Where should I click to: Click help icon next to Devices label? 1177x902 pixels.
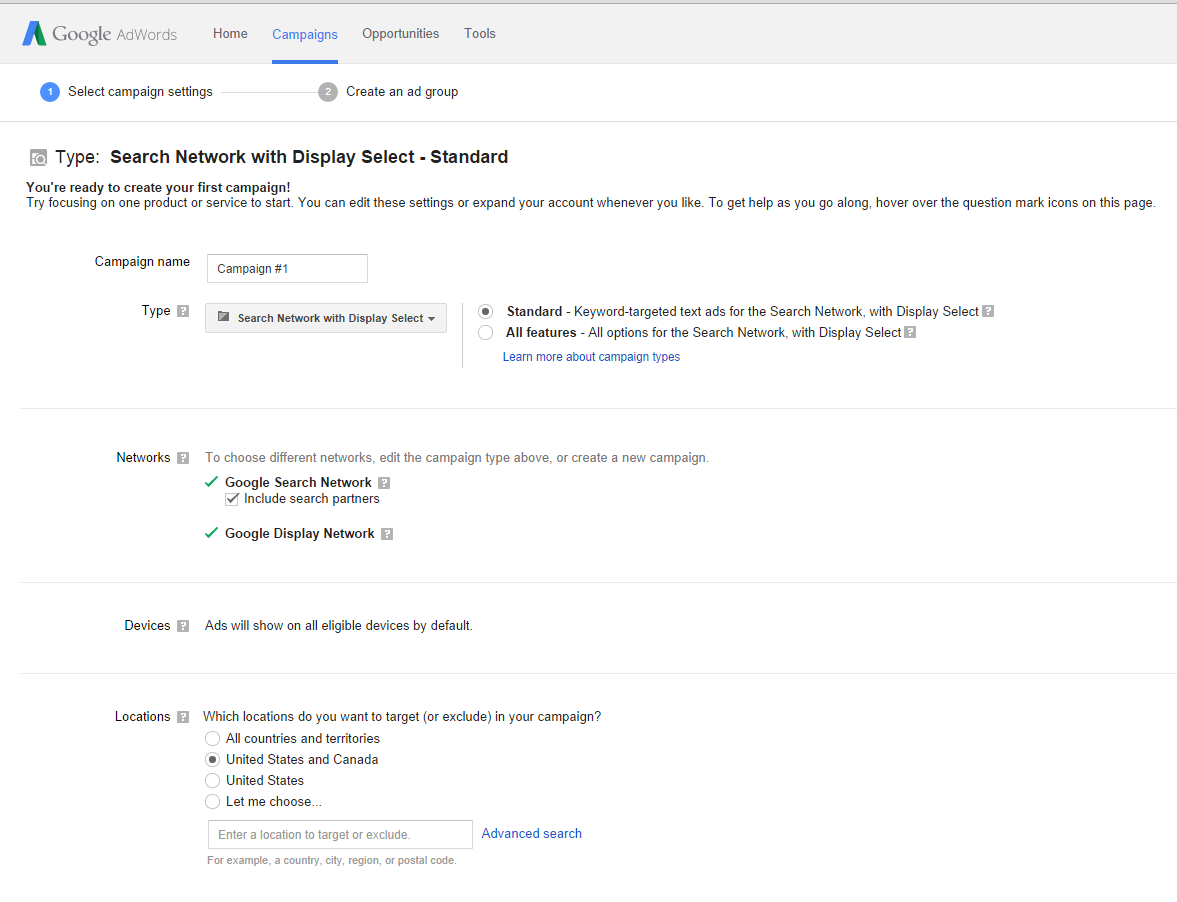pos(183,626)
